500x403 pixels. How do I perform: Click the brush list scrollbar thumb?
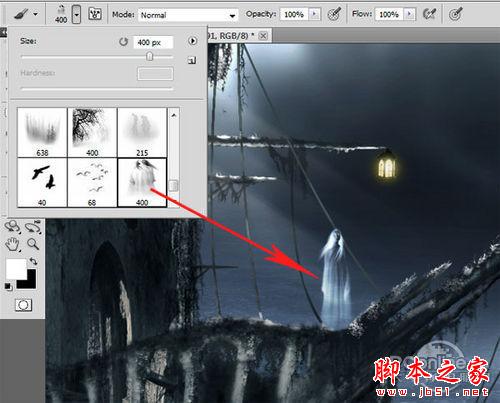(x=173, y=185)
